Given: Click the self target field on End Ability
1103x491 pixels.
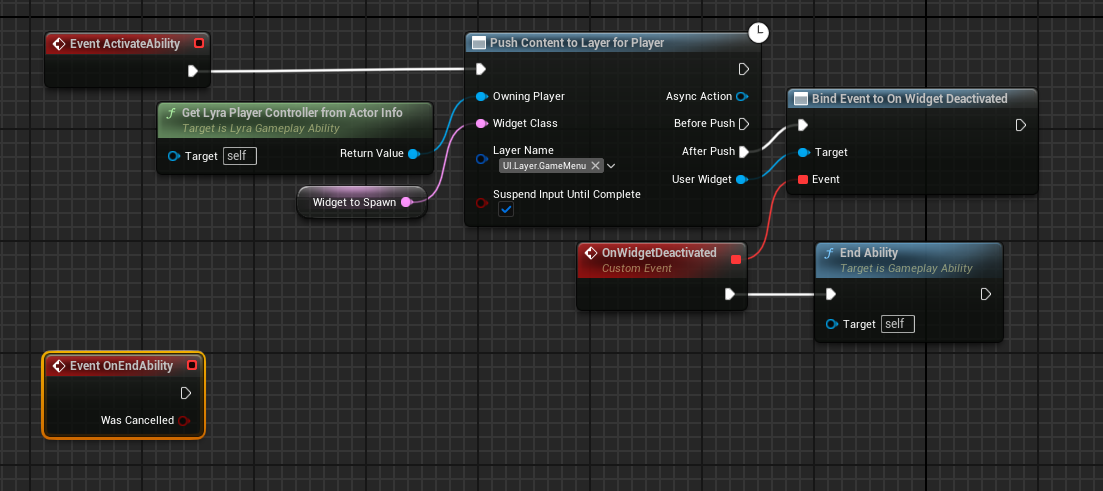Looking at the screenshot, I should [x=897, y=324].
